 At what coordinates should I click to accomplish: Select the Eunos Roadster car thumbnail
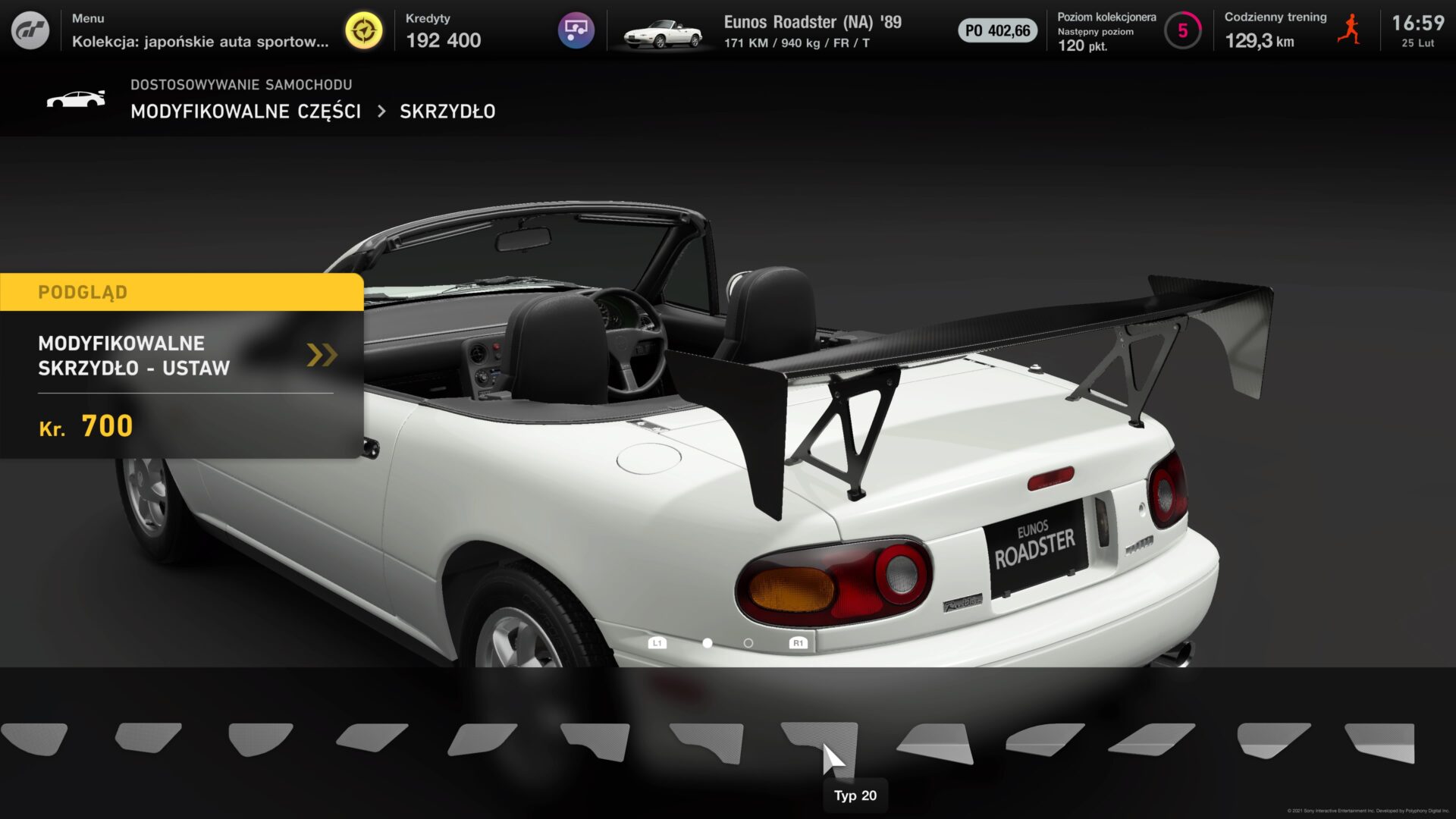click(x=663, y=33)
